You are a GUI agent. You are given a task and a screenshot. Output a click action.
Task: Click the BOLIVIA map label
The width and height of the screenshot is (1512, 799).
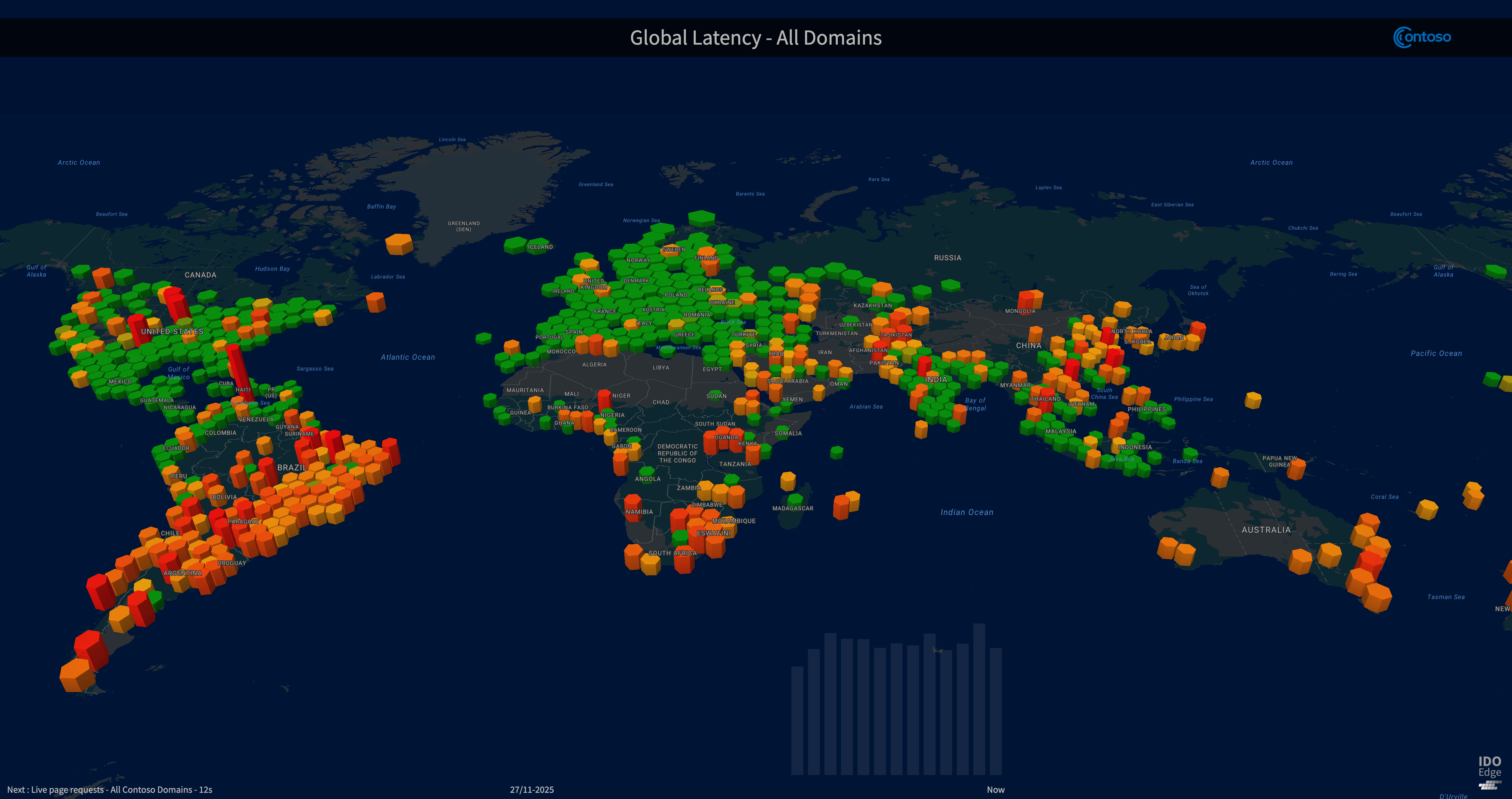tap(225, 497)
